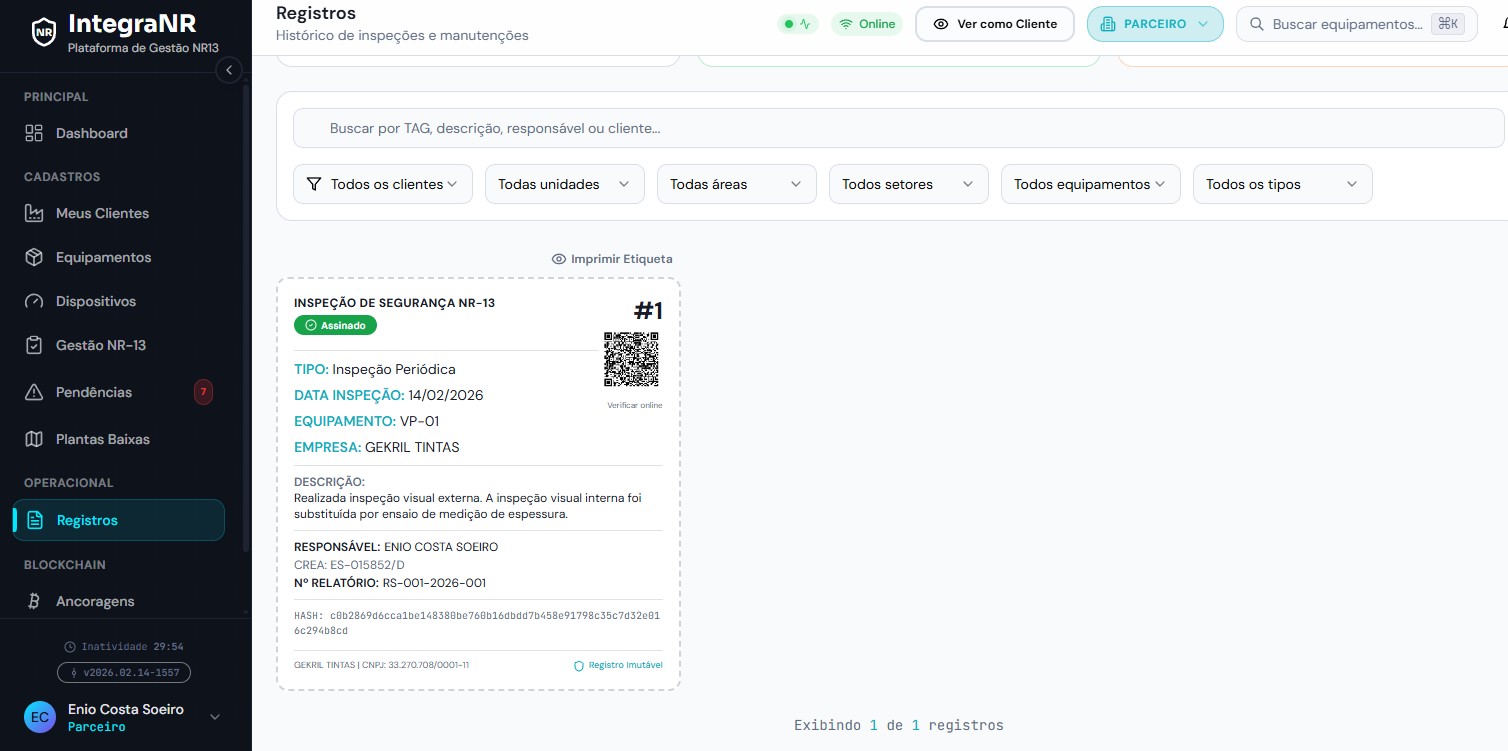Open the Todos os tipos dropdown
Image resolution: width=1508 pixels, height=751 pixels.
(1283, 184)
